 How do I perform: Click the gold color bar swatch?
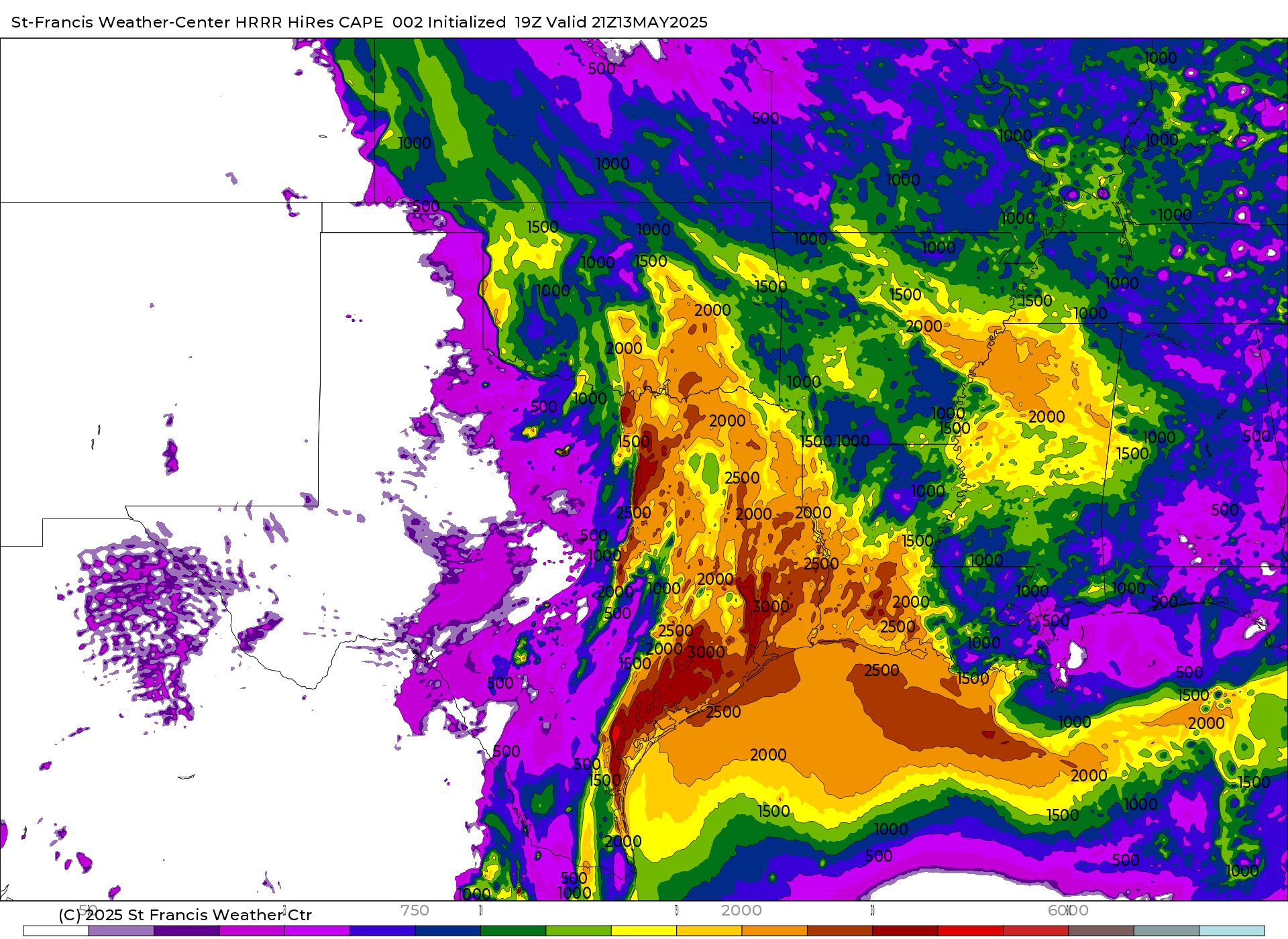point(709,931)
